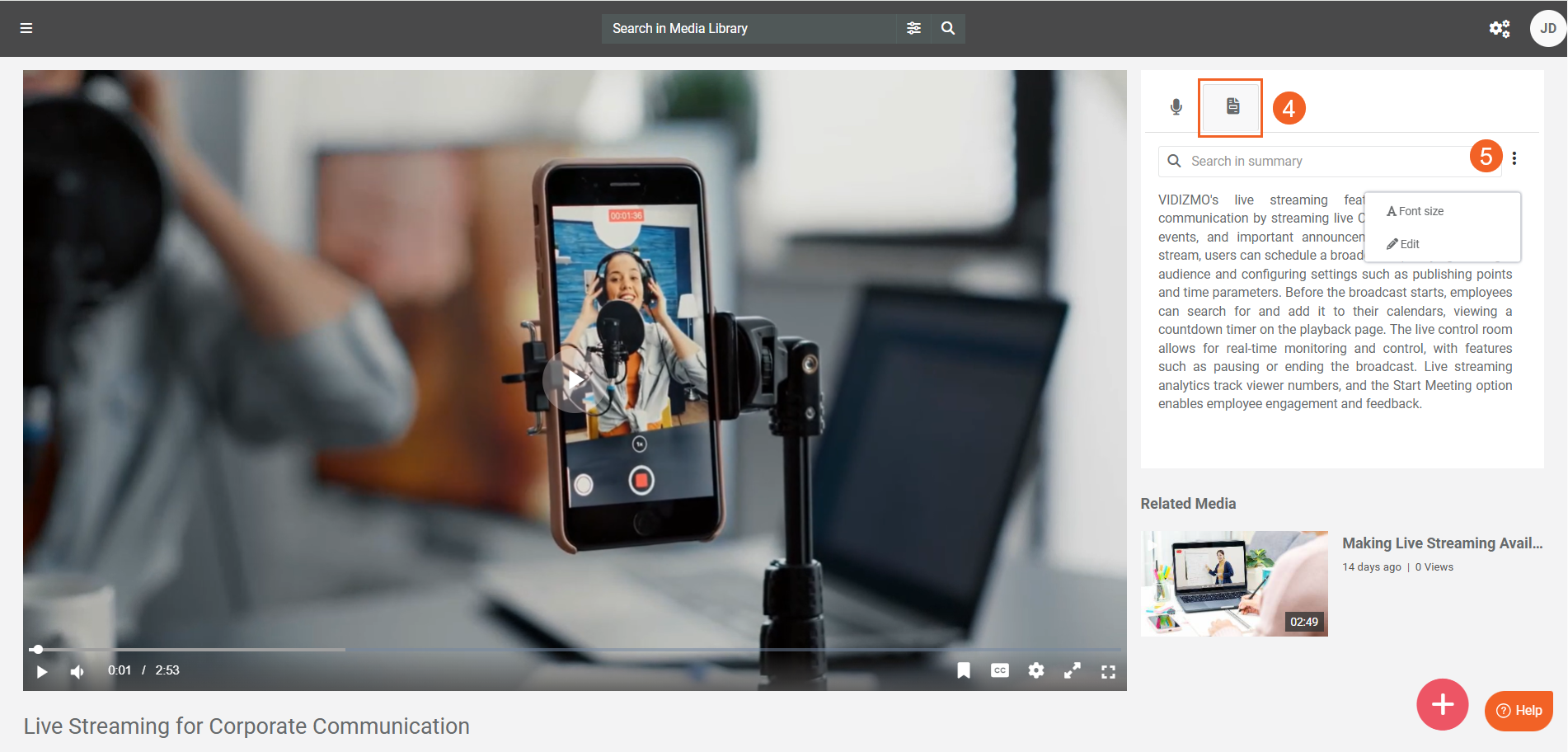Open advanced search filter options
The width and height of the screenshot is (1568, 752).
913,28
